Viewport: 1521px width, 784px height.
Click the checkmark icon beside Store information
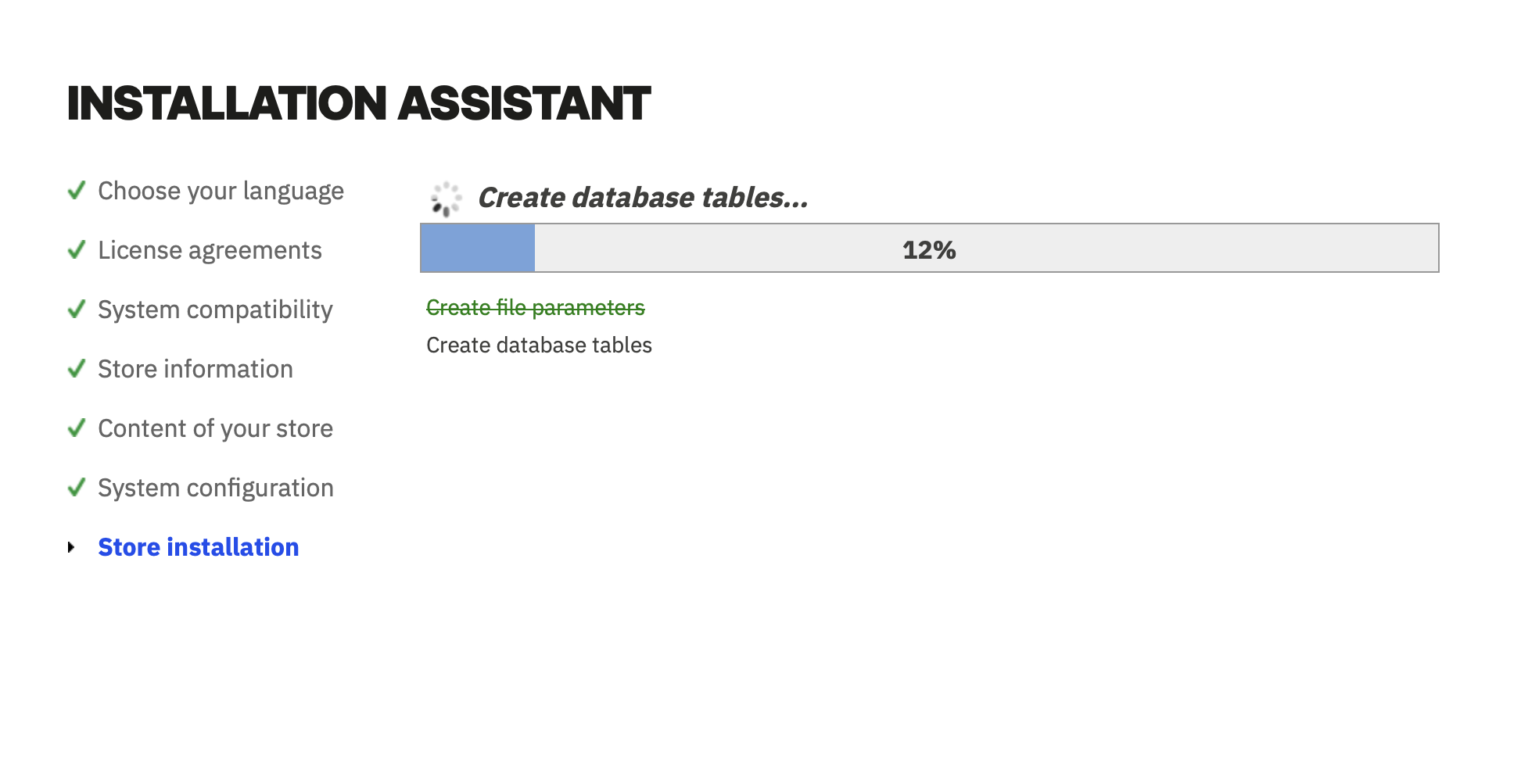pyautogui.click(x=77, y=368)
